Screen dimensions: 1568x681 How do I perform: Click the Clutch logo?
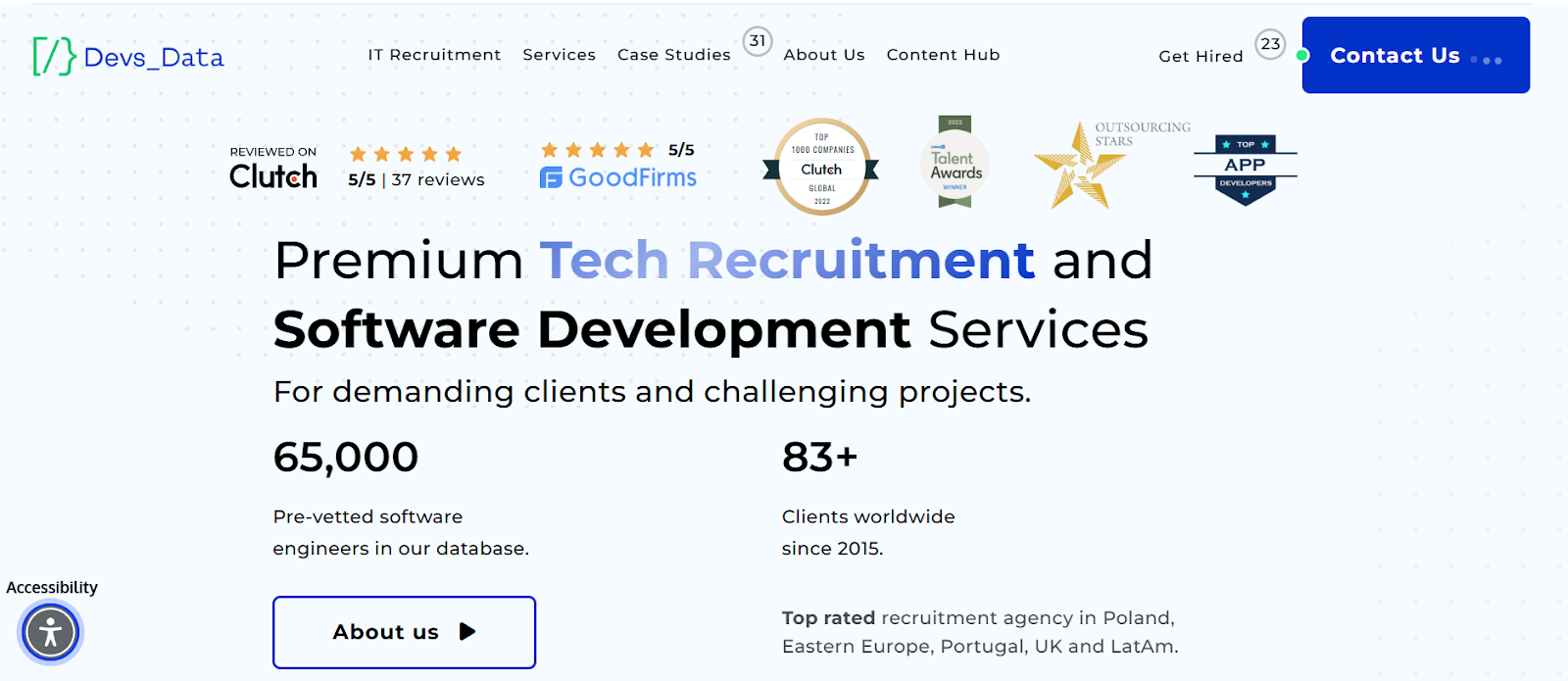point(273,177)
